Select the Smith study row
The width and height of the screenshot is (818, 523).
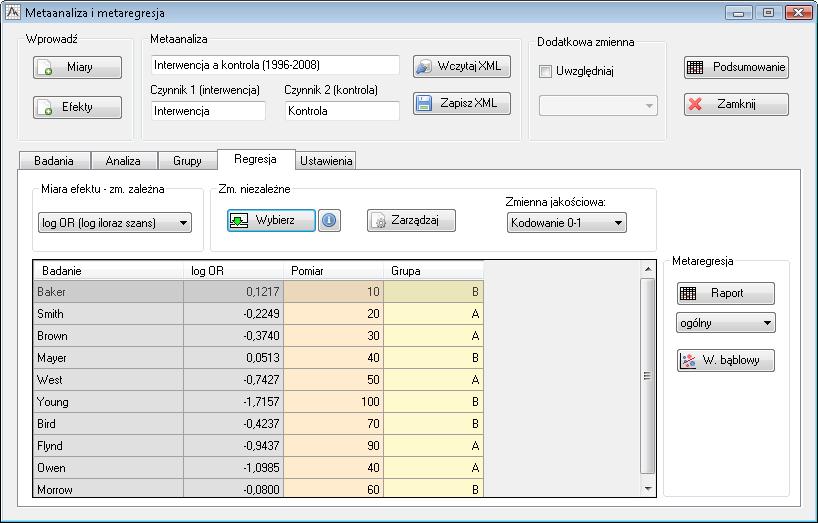pyautogui.click(x=259, y=314)
